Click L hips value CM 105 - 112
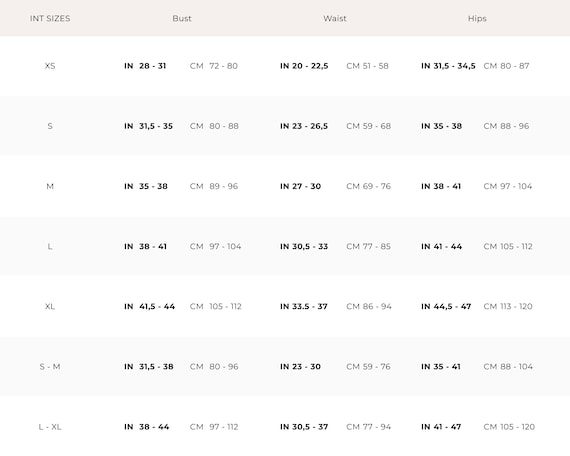Image resolution: width=570 pixels, height=456 pixels. 508,247
